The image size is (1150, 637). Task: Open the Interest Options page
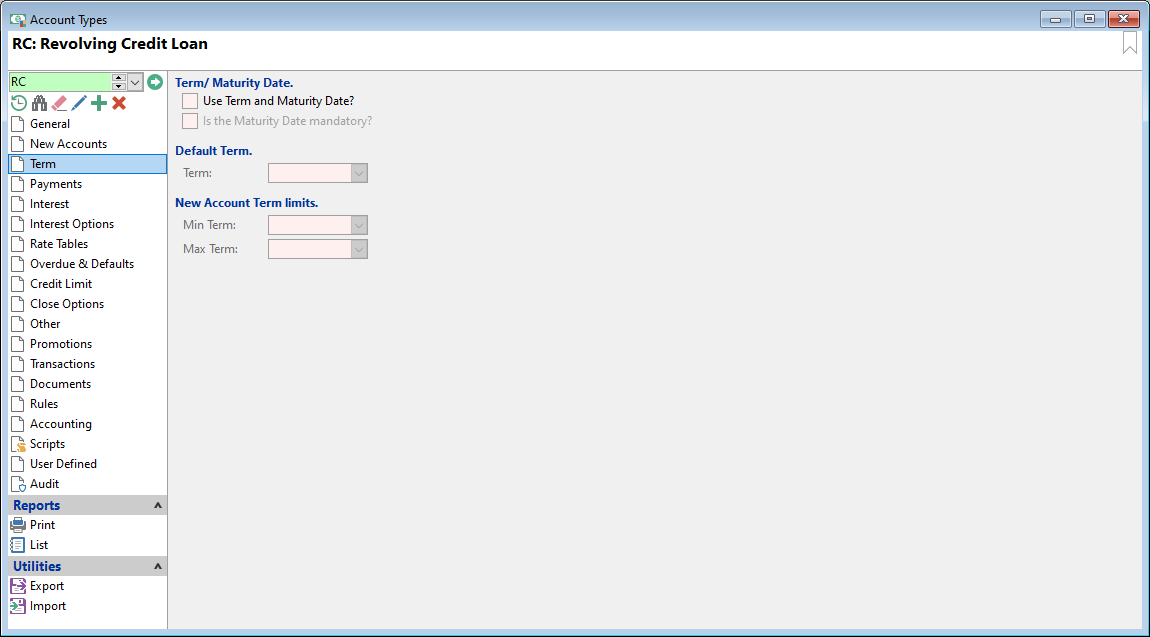click(x=88, y=224)
